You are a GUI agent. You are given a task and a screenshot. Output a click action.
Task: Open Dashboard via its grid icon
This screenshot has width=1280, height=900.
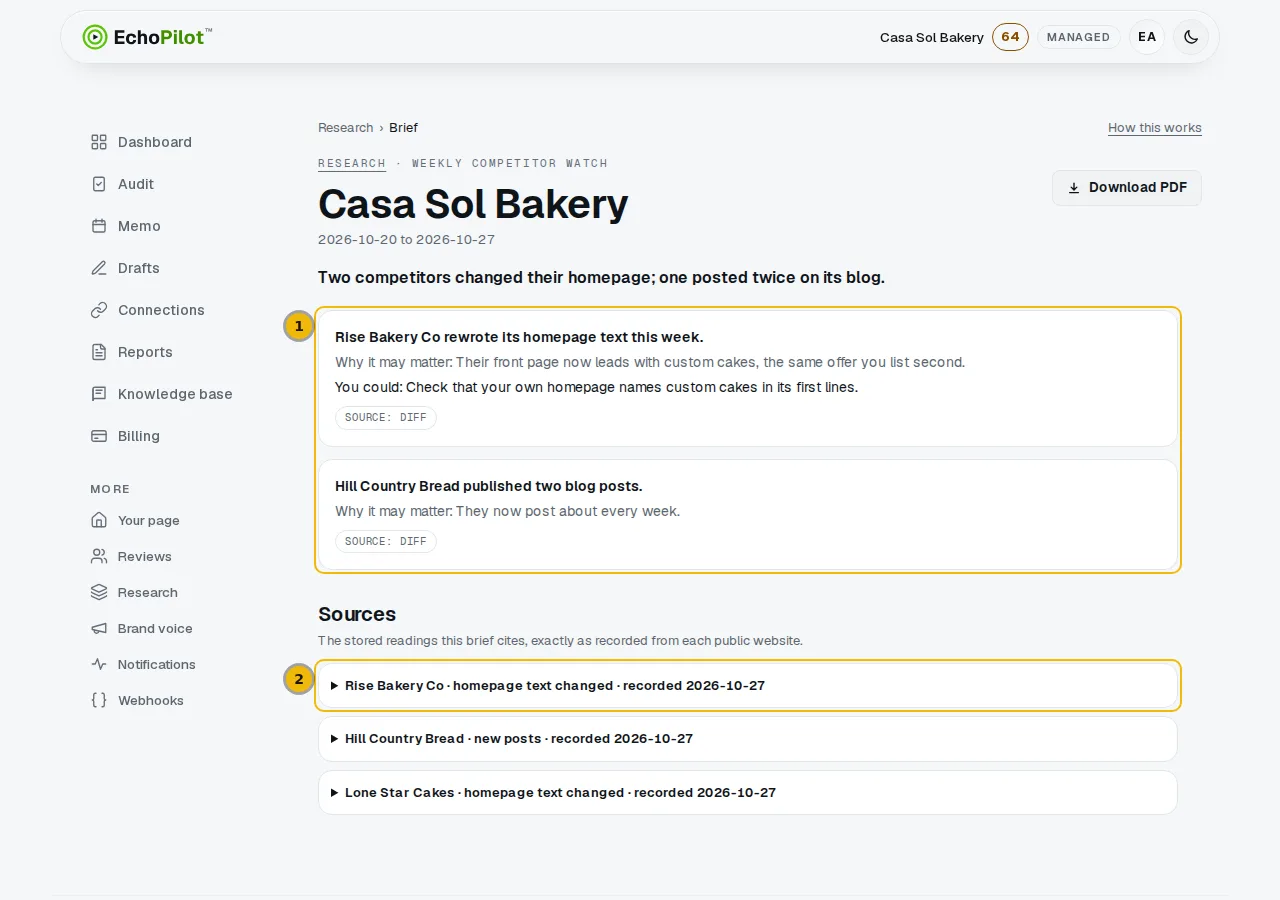[x=99, y=142]
